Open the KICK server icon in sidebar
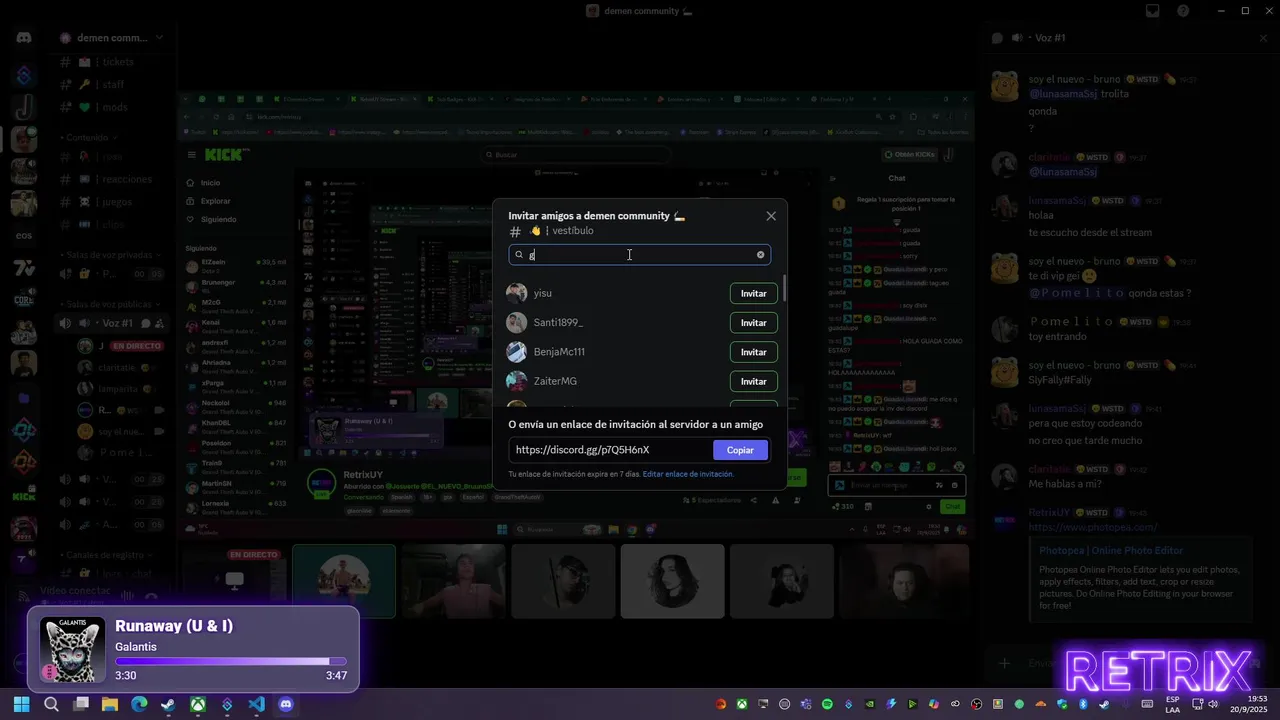The height and width of the screenshot is (720, 1280). click(x=24, y=496)
